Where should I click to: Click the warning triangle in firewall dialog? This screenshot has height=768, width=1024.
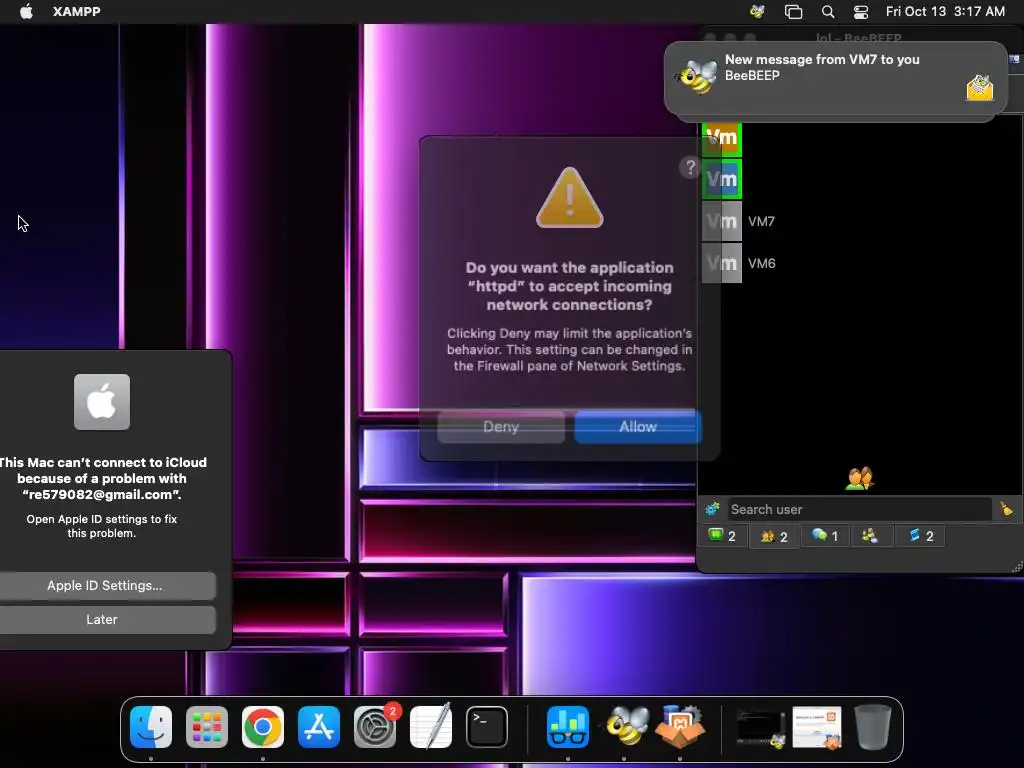569,198
